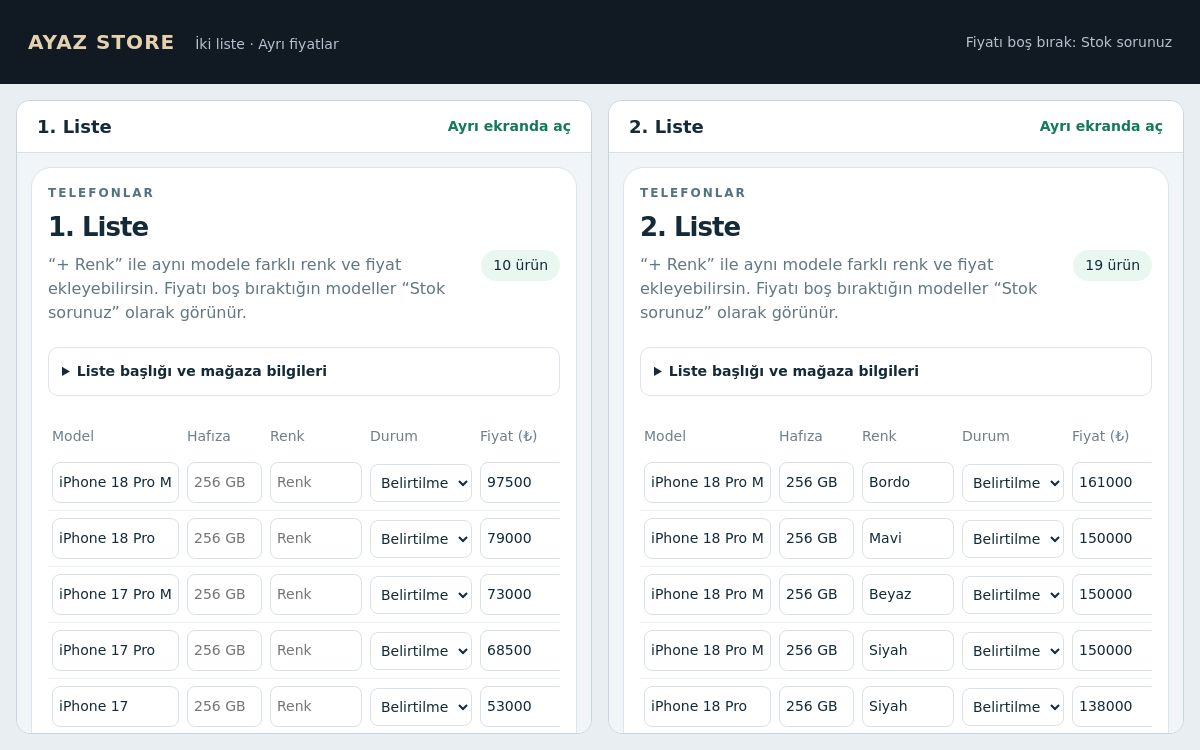1200x750 pixels.
Task: Click Renk field containing Beyaz
Action: [908, 594]
